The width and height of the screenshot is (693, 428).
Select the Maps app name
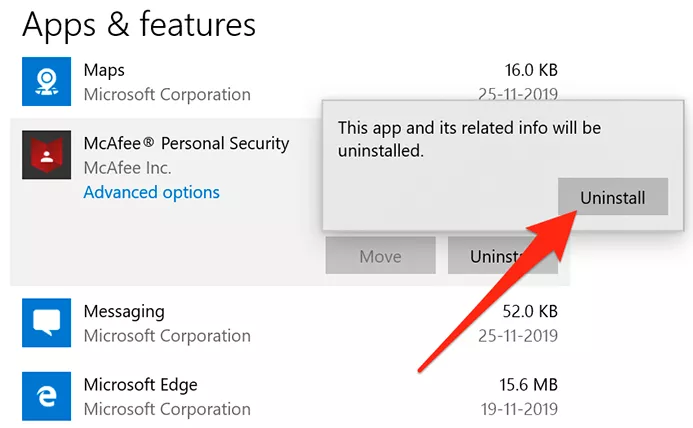pos(104,70)
